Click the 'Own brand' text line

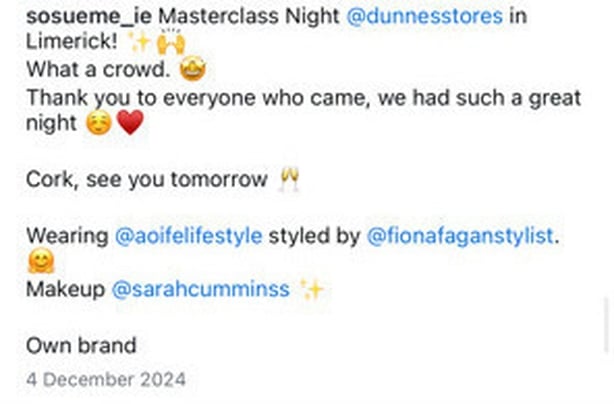pos(81,346)
